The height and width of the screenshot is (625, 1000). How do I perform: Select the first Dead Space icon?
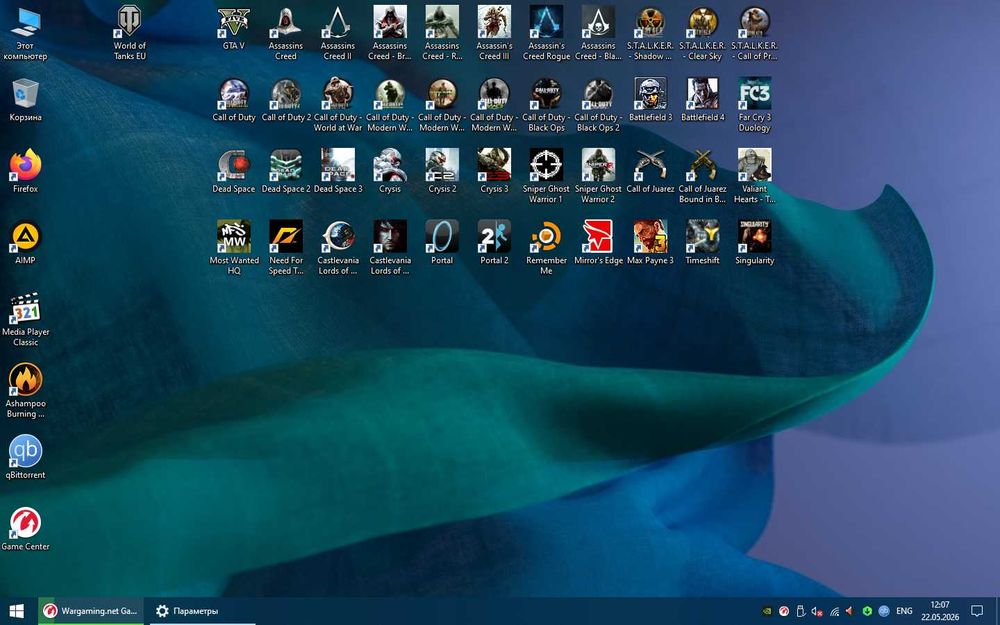233,172
